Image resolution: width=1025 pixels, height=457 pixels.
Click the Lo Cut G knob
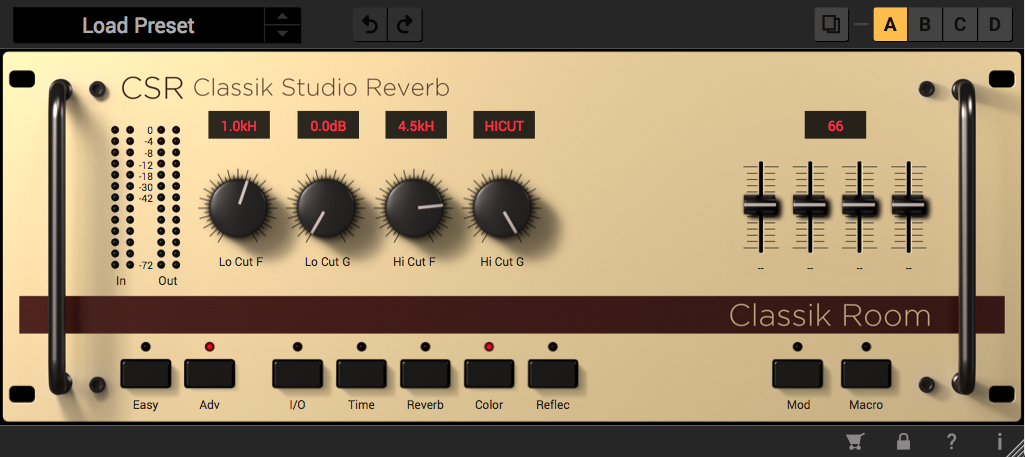point(326,209)
